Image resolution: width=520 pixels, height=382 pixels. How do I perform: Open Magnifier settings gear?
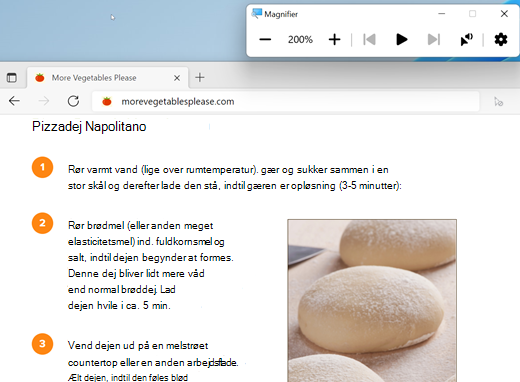click(x=501, y=40)
